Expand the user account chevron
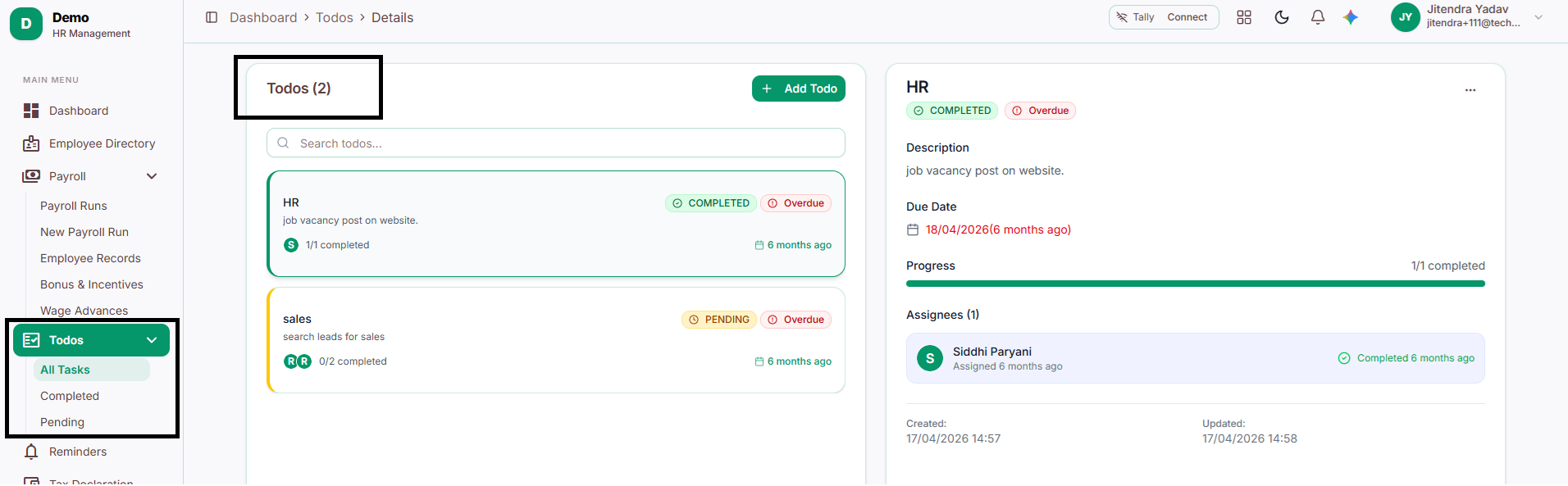Image resolution: width=1568 pixels, height=486 pixels. (1538, 17)
